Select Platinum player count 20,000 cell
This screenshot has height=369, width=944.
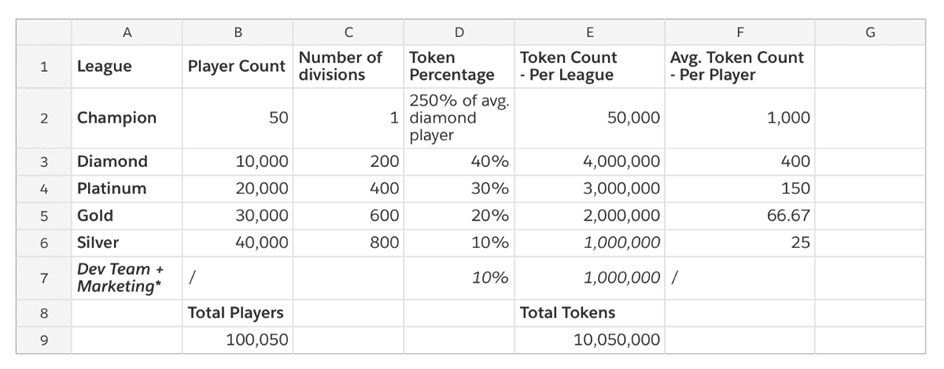tap(238, 188)
